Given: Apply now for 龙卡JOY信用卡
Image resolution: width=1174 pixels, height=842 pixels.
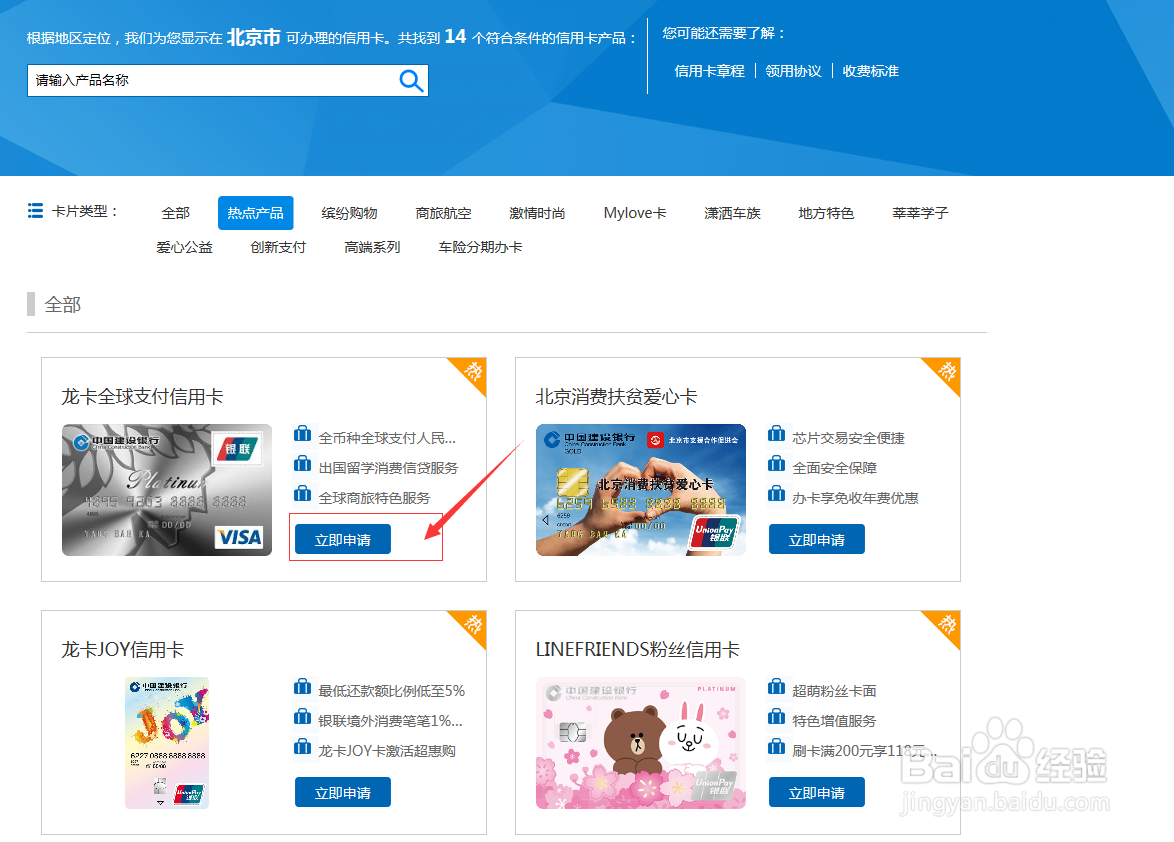Looking at the screenshot, I should pyautogui.click(x=343, y=793).
